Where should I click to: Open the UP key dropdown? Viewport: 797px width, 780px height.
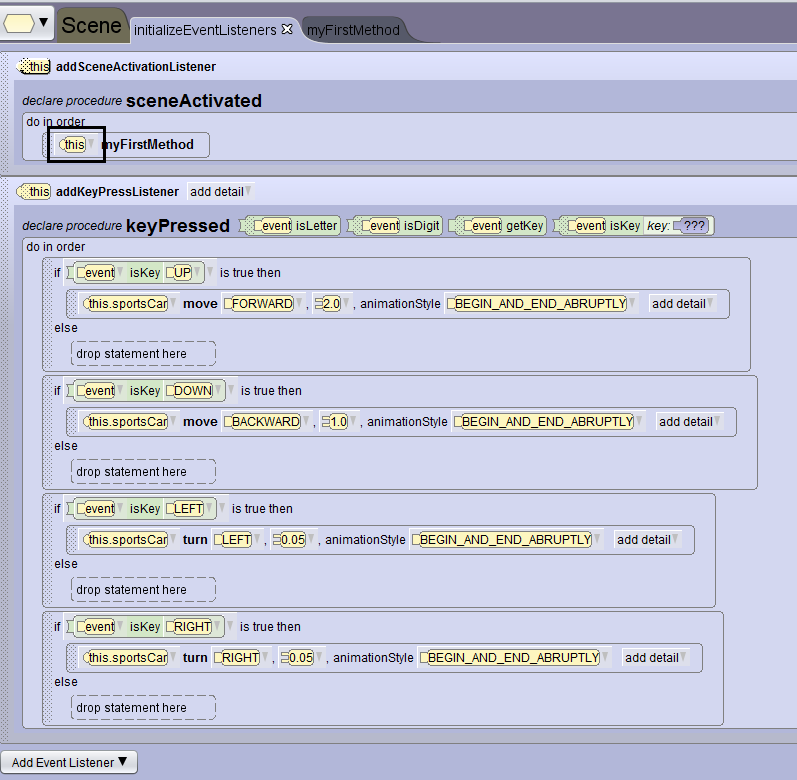pyautogui.click(x=183, y=273)
